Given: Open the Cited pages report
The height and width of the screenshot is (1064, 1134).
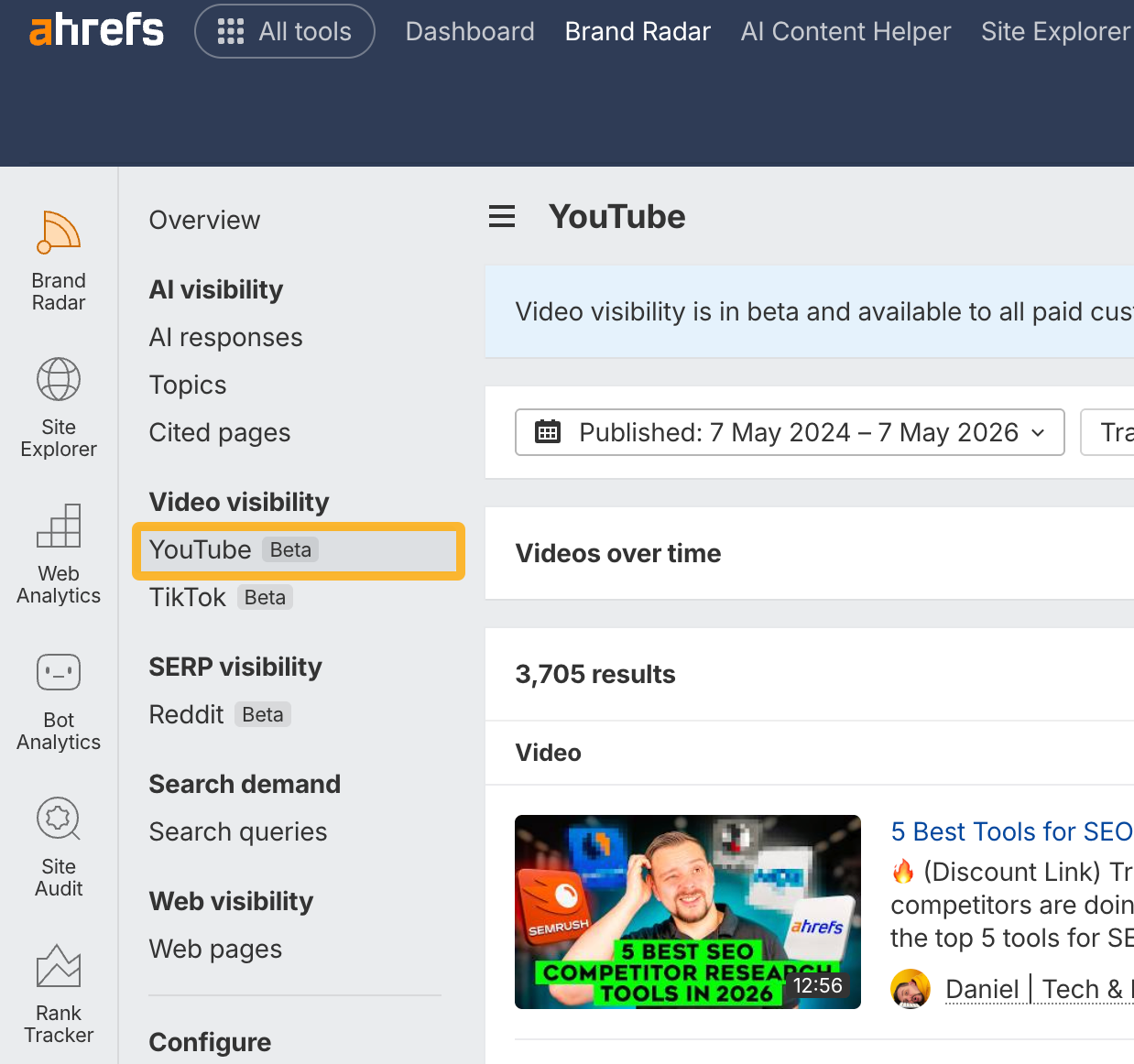Looking at the screenshot, I should (x=220, y=432).
